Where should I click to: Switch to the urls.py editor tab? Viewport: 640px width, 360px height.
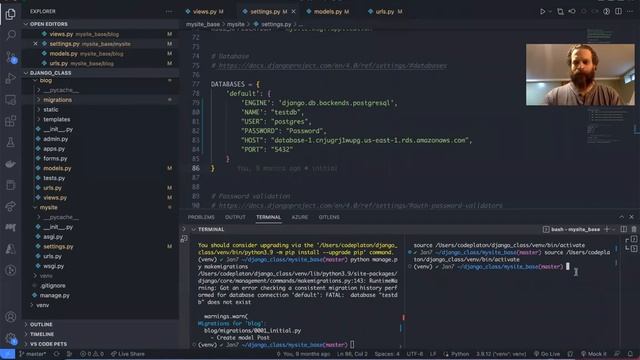tap(385, 11)
